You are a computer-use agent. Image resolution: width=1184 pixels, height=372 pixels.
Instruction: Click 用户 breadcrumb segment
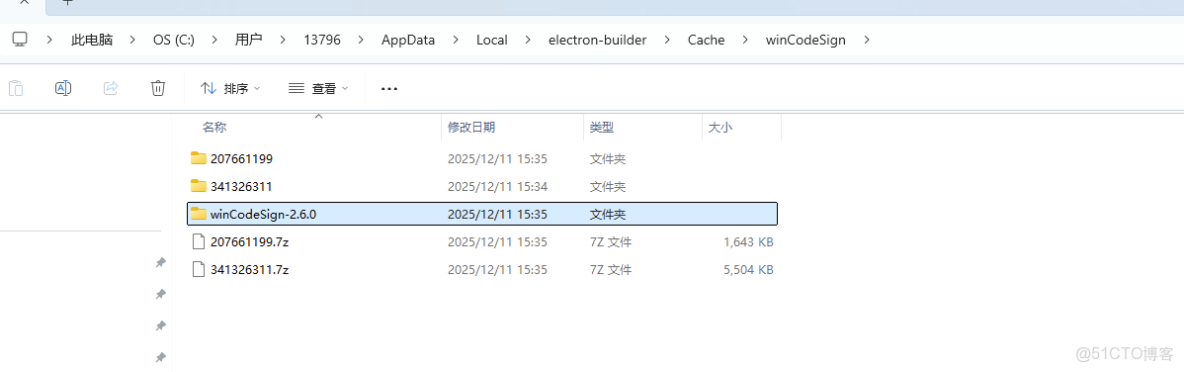pyautogui.click(x=248, y=40)
